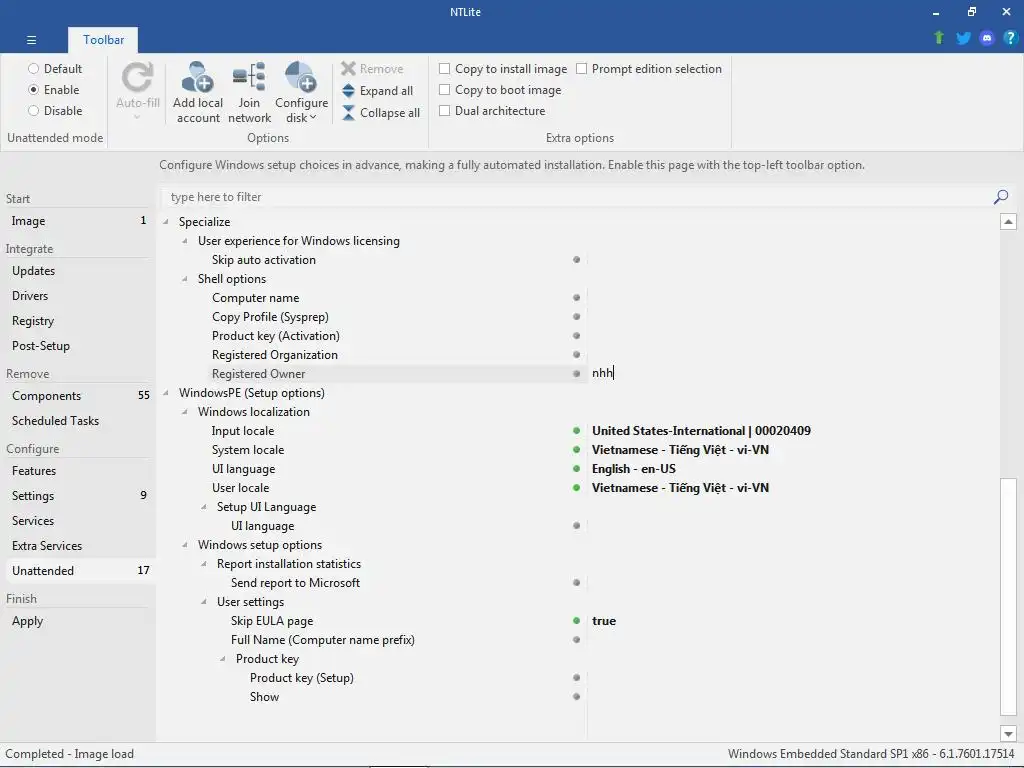Screen dimensions: 1024x768
Task: Click the Expand all icon
Action: (x=348, y=91)
